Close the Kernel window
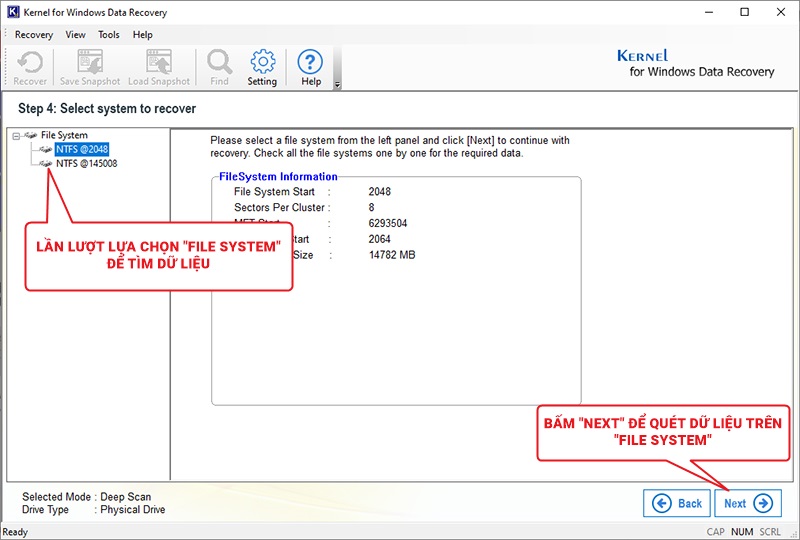 [781, 12]
